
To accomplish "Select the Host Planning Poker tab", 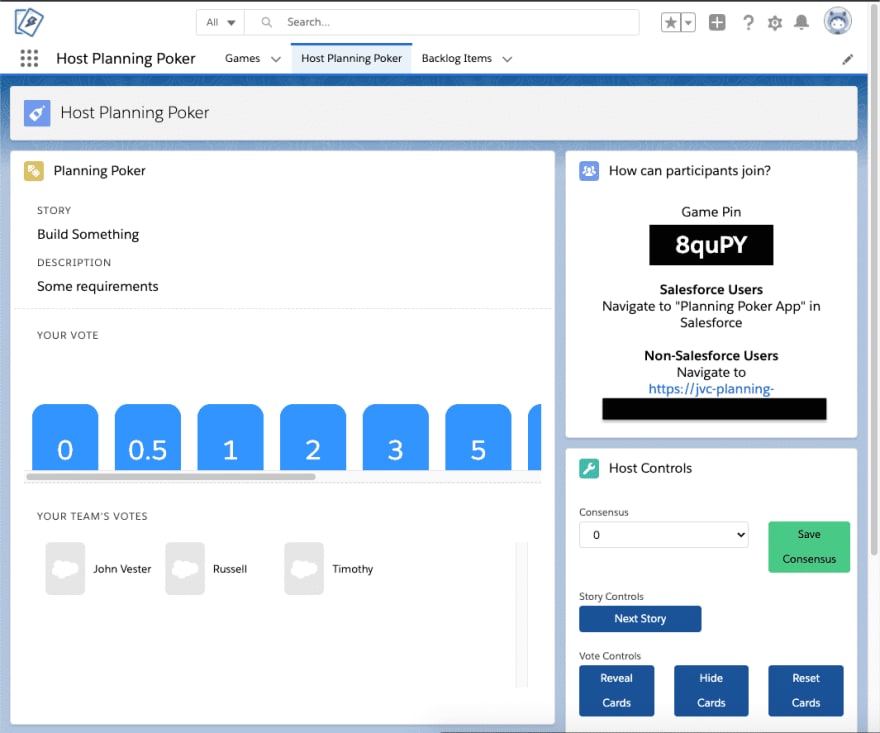I will click(351, 58).
